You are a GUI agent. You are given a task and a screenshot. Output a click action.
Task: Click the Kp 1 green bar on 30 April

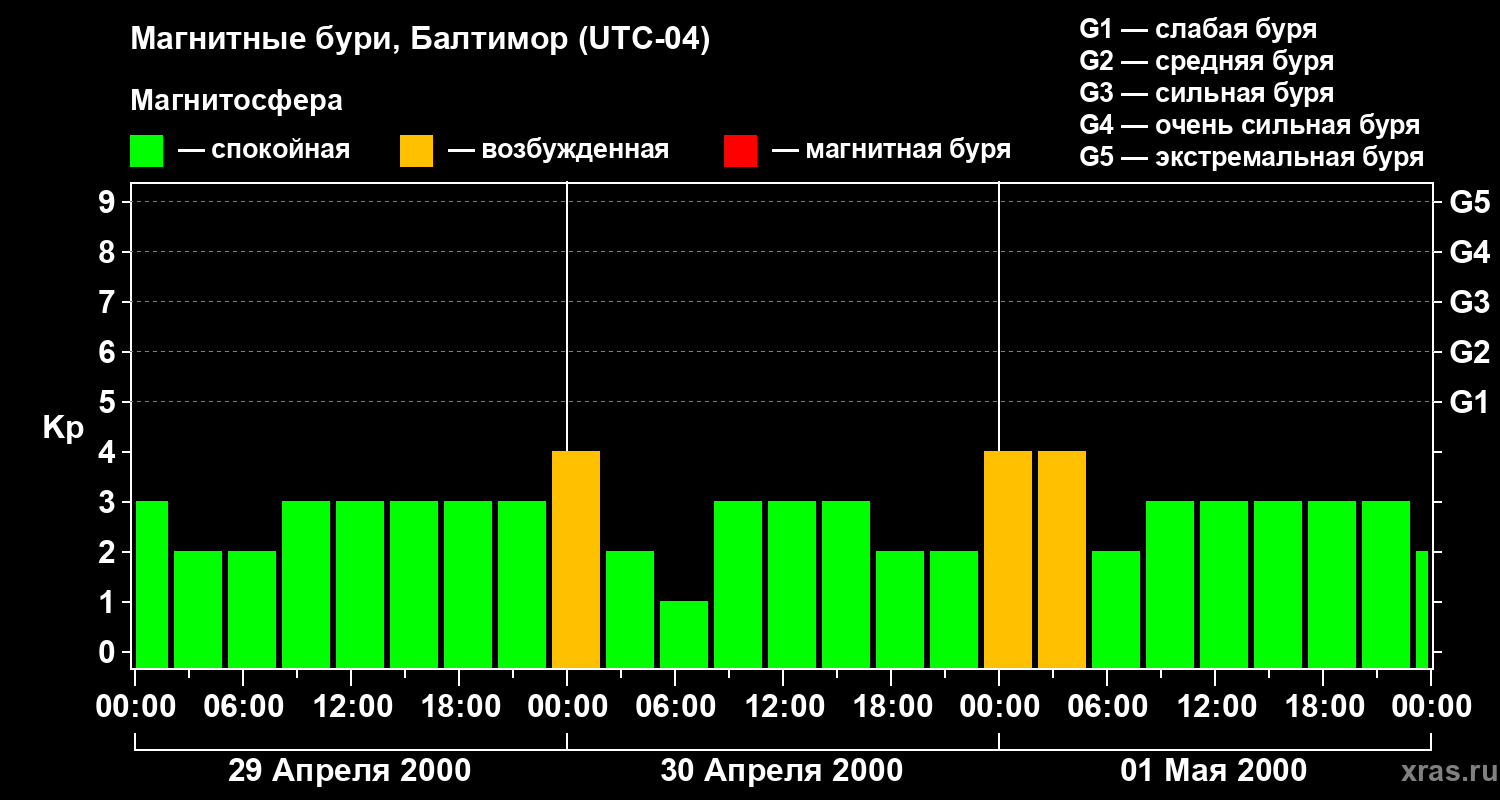coord(684,635)
